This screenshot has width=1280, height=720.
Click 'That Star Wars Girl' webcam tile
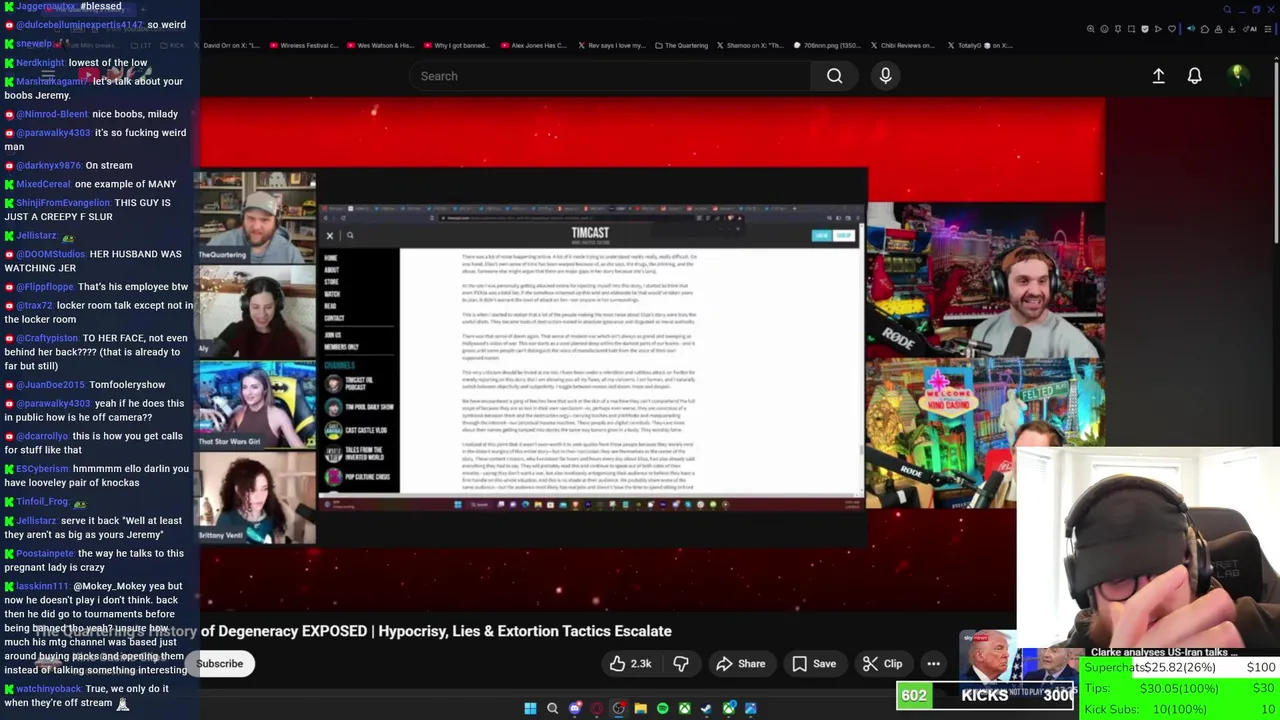pyautogui.click(x=255, y=403)
